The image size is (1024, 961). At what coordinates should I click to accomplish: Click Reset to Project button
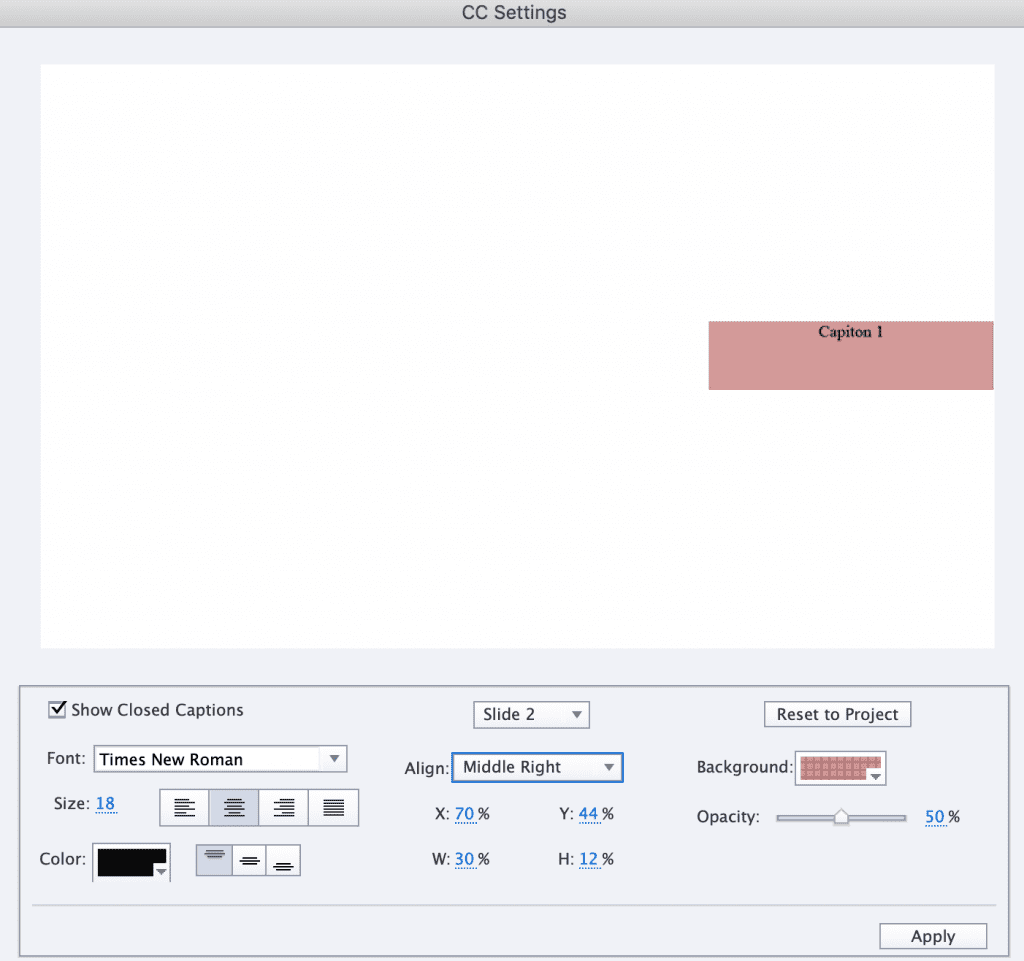click(837, 714)
